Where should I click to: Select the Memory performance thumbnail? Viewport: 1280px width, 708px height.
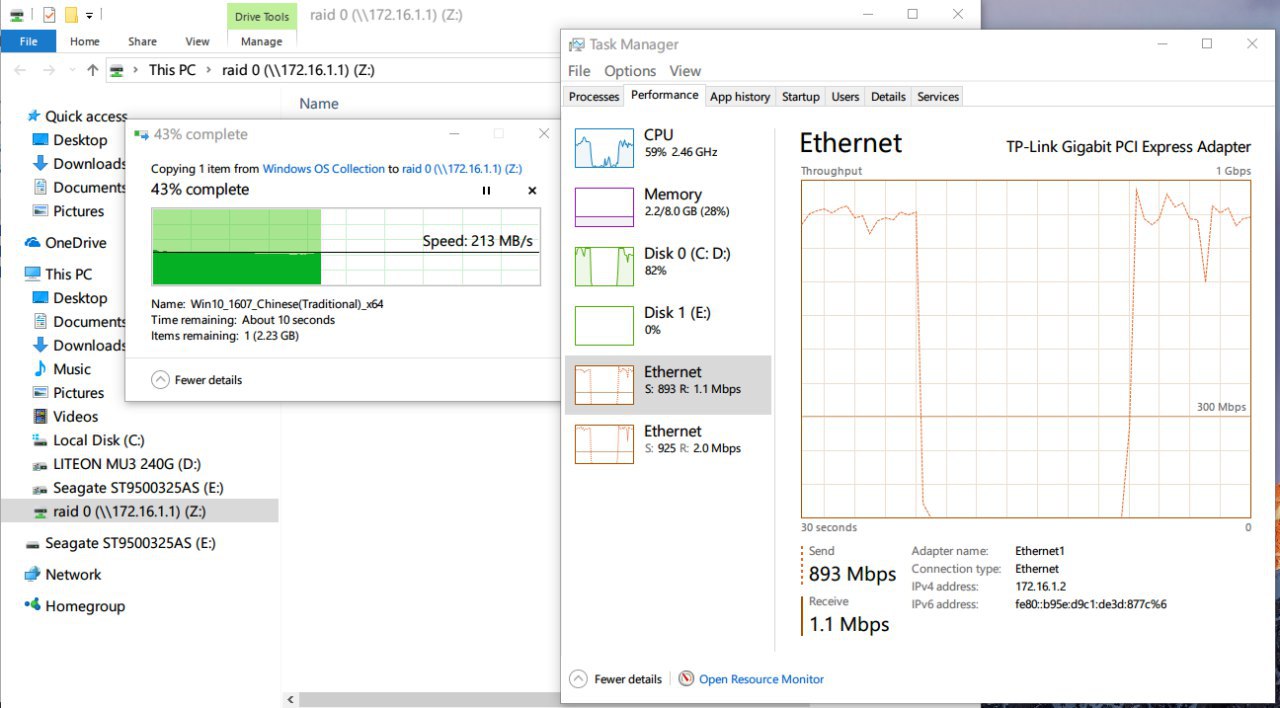[x=604, y=207]
